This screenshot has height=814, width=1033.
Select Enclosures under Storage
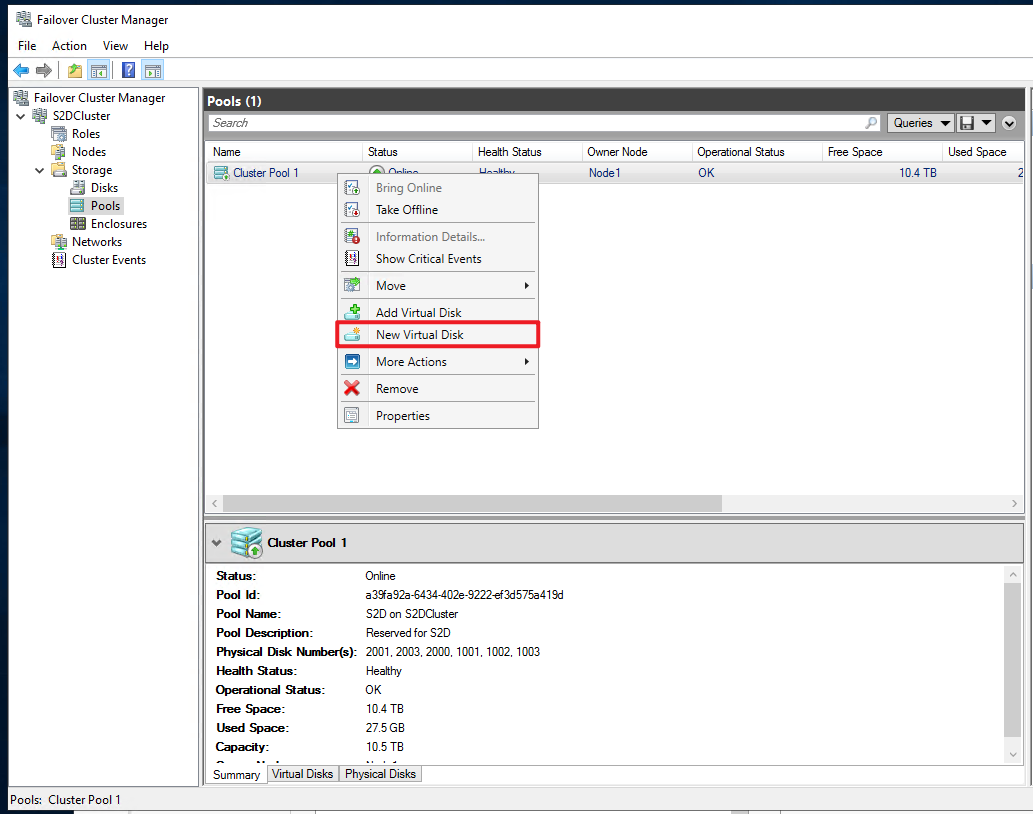coord(119,224)
